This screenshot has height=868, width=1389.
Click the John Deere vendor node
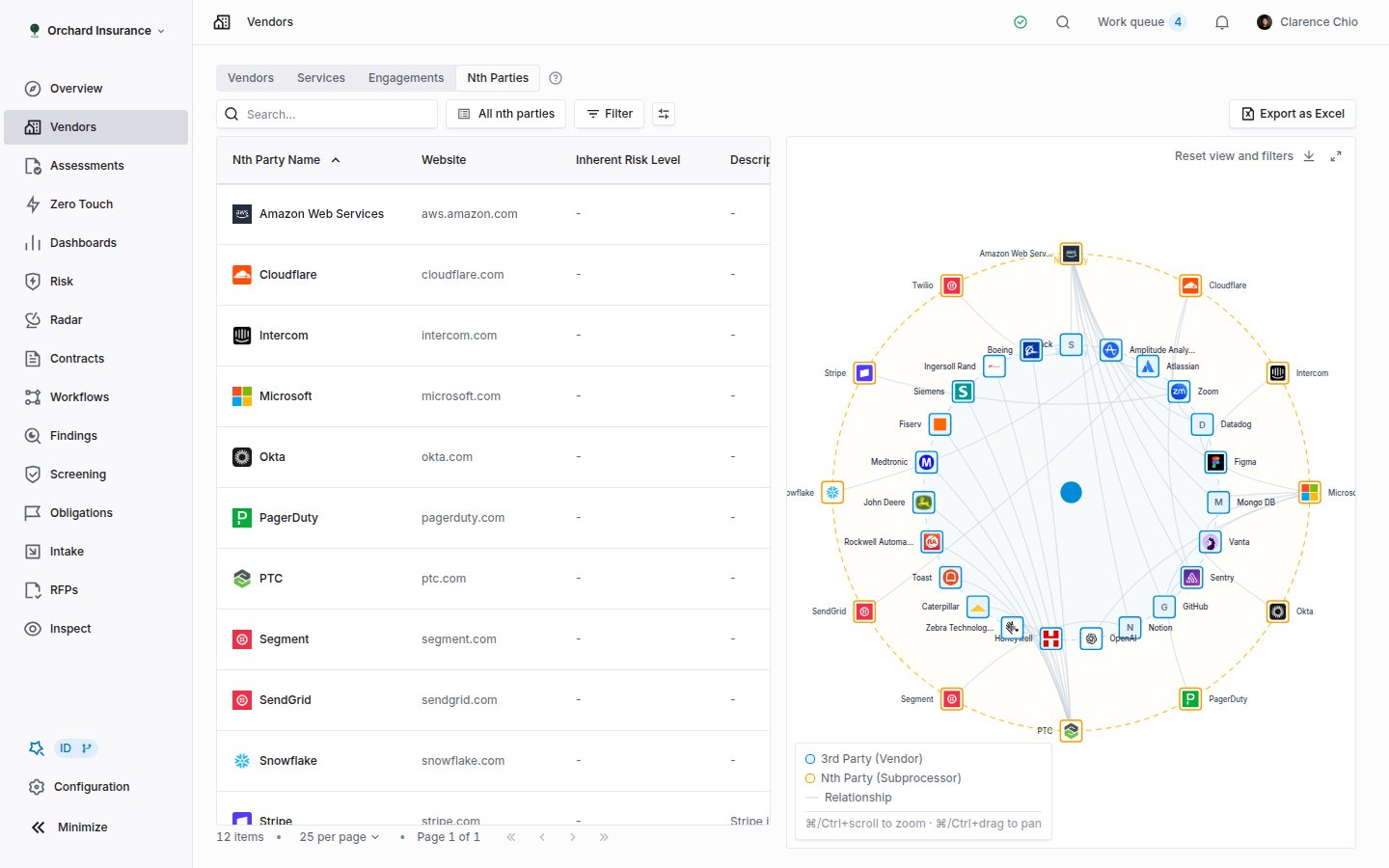(923, 502)
